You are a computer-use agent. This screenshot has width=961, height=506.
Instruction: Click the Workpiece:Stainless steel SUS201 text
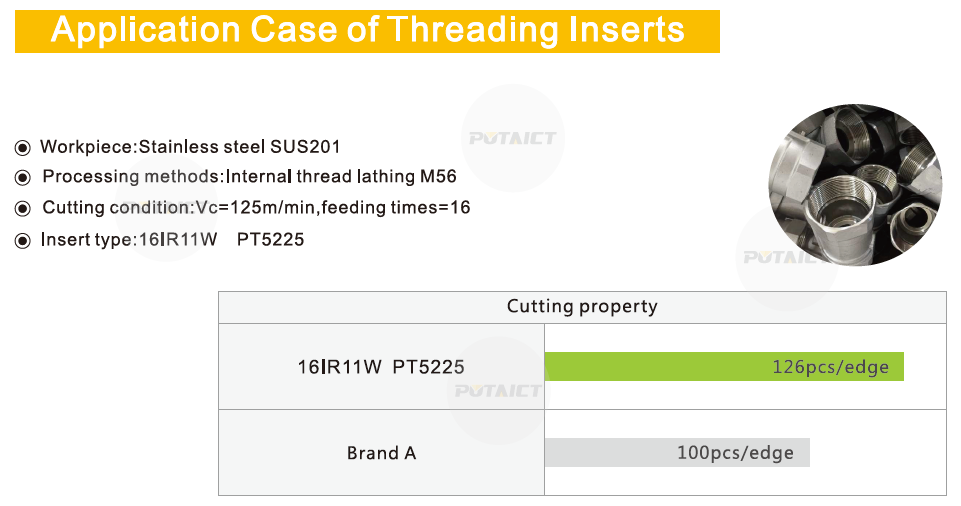pos(190,147)
